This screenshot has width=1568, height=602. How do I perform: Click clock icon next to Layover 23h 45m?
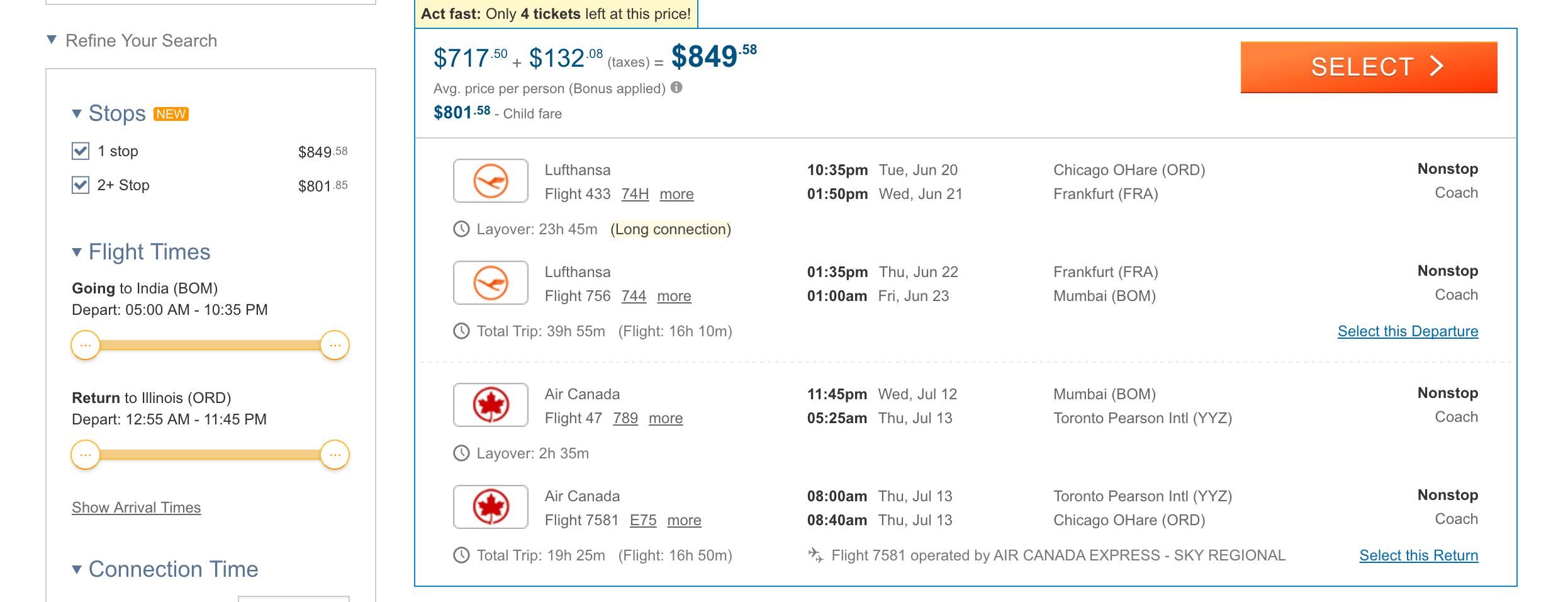coord(461,229)
